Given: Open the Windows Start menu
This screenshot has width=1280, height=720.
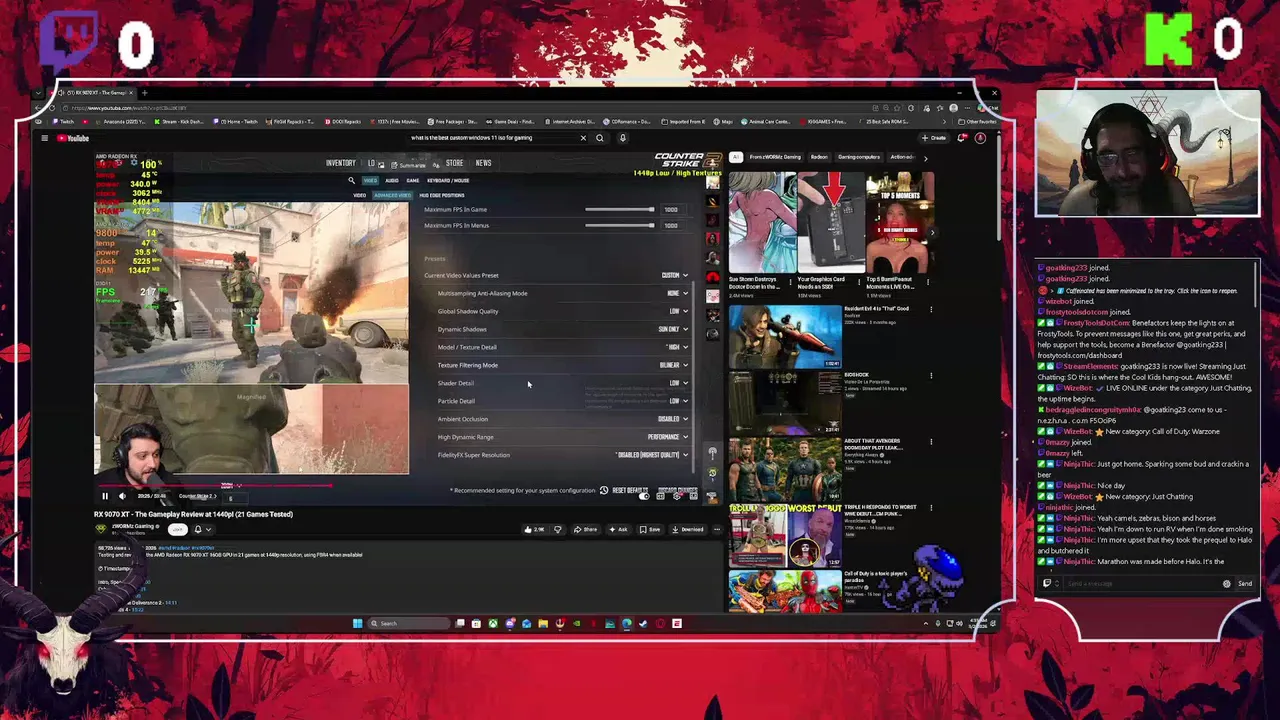Looking at the screenshot, I should coord(357,623).
